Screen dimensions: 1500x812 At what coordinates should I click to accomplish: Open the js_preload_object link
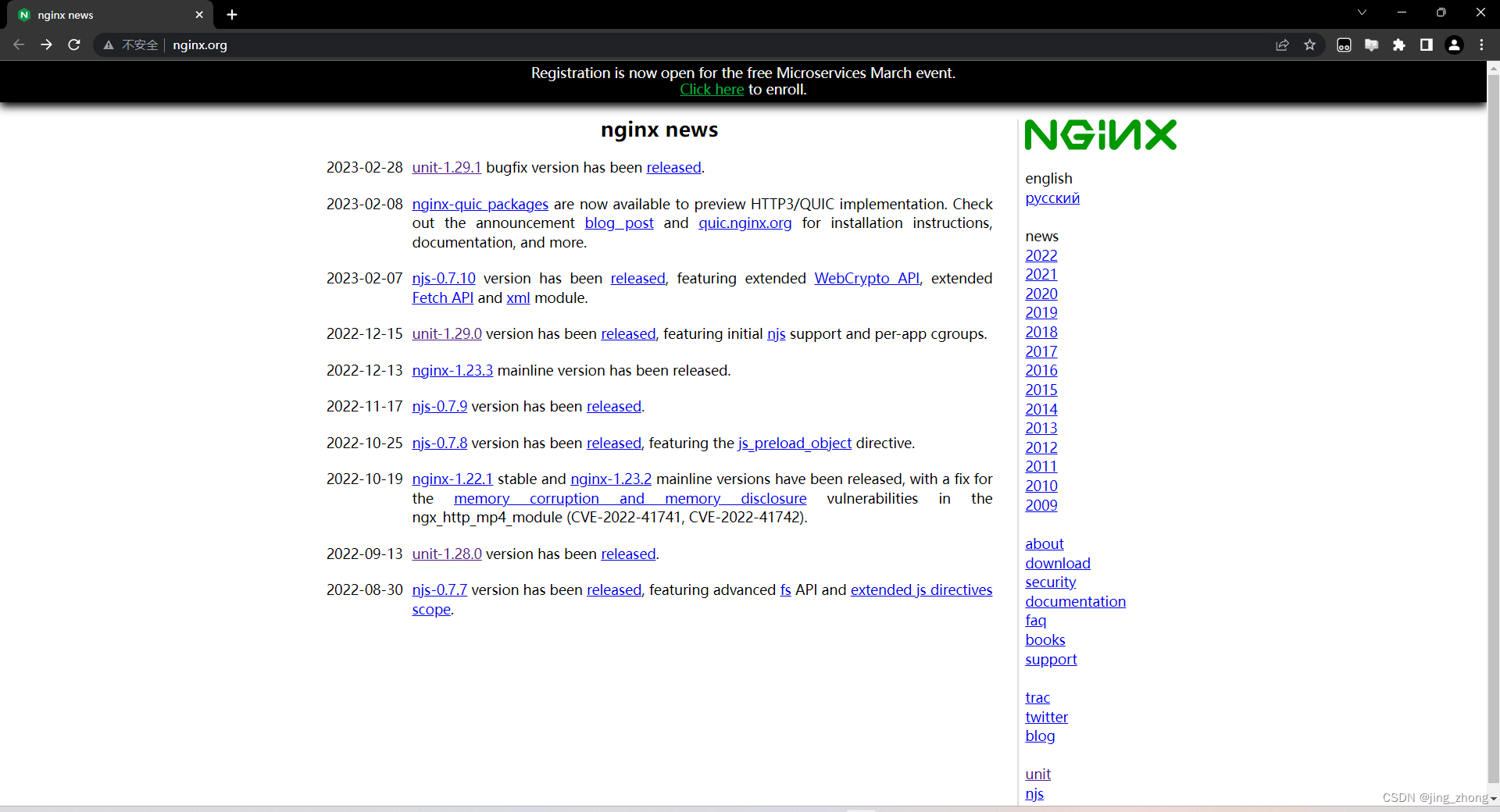pos(795,443)
